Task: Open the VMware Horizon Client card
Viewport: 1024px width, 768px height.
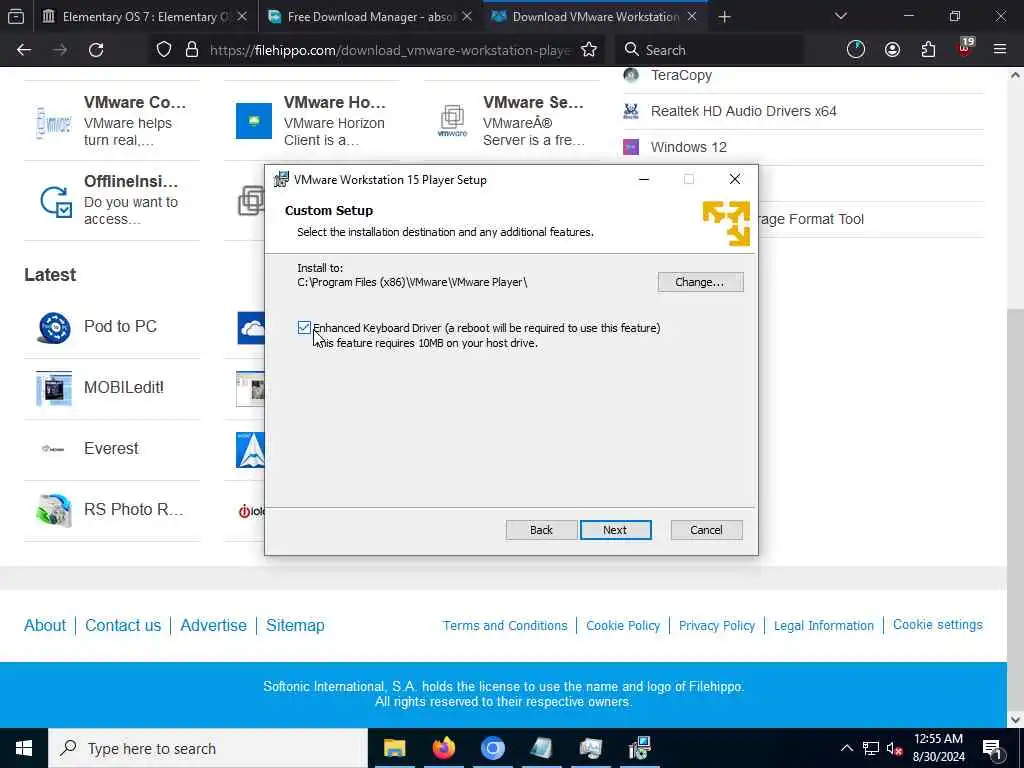Action: pos(312,121)
